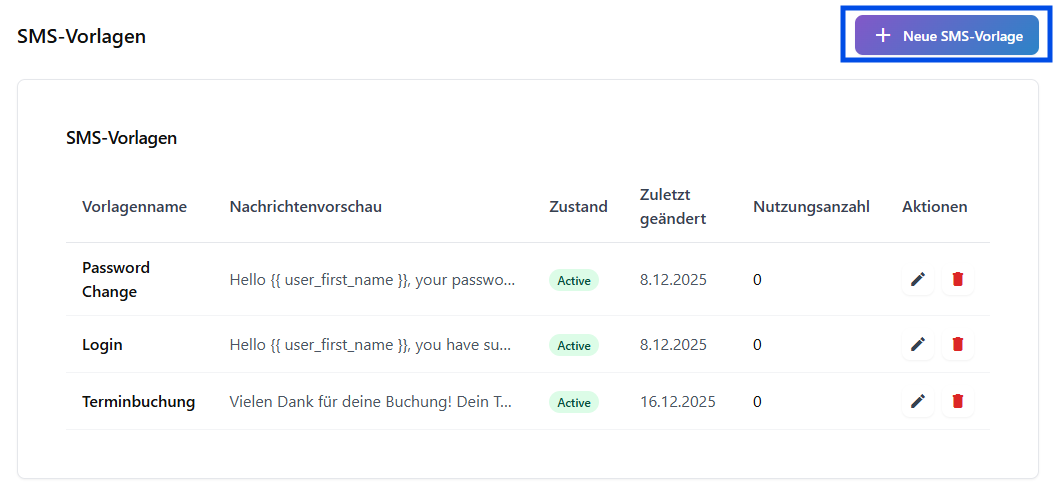Click the pencil icon for Login
The image size is (1056, 482).
pyautogui.click(x=918, y=345)
